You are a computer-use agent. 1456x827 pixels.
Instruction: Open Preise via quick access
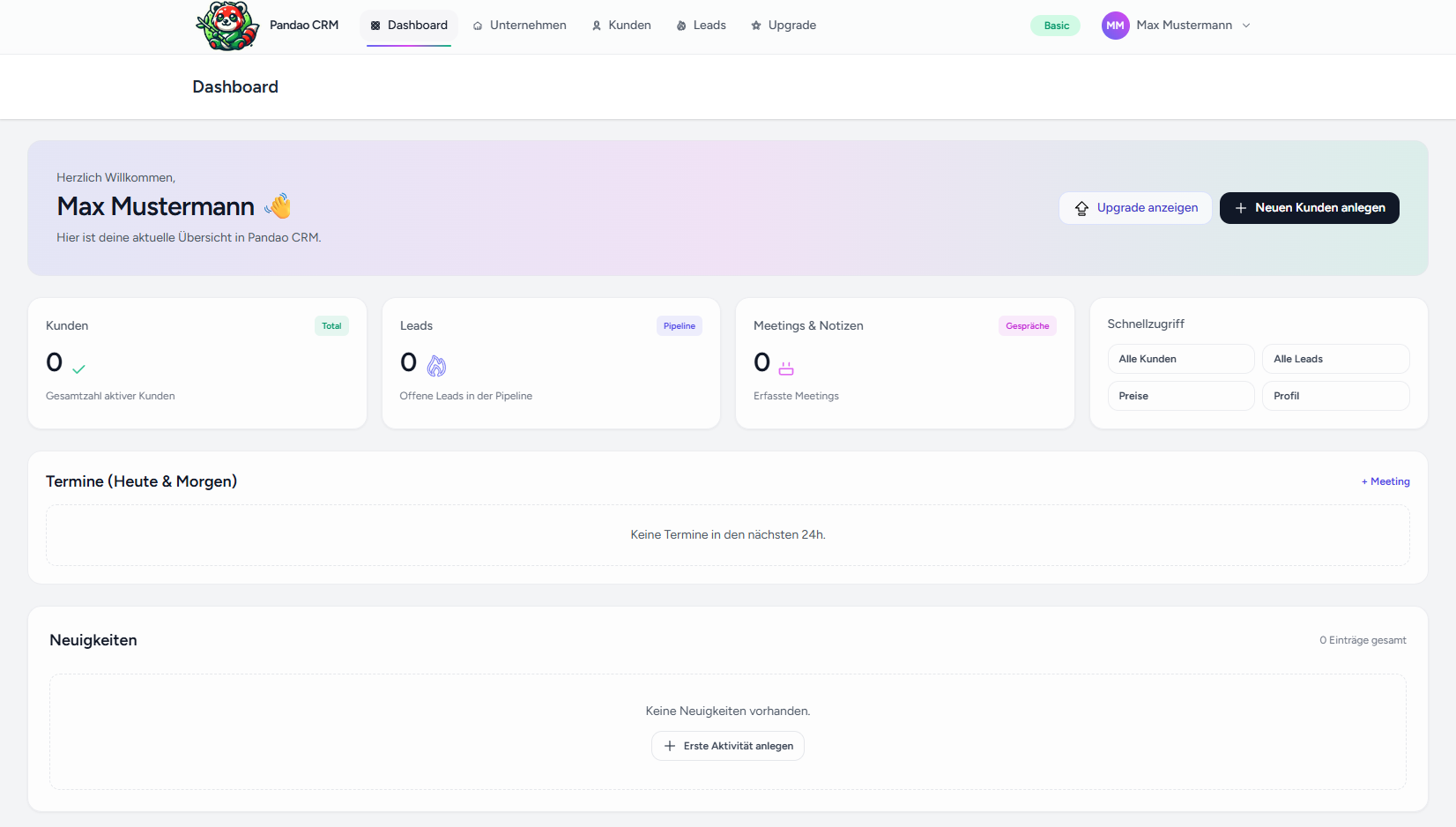[x=1181, y=396]
